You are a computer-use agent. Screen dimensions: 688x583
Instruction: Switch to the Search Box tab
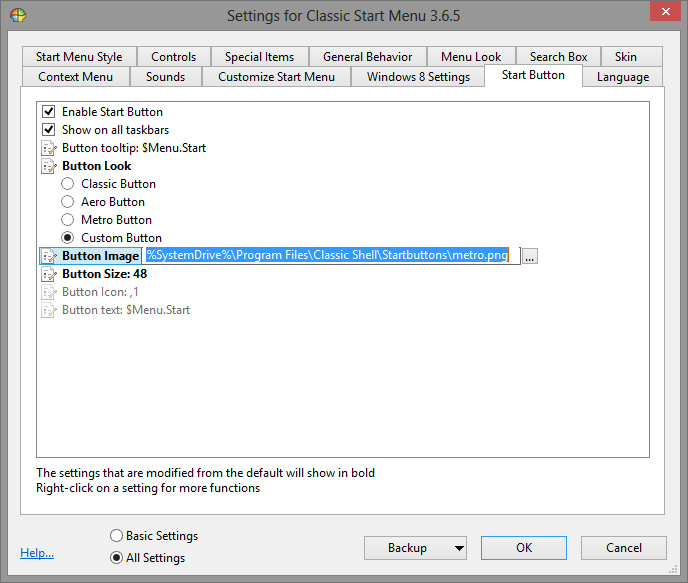[x=559, y=57]
